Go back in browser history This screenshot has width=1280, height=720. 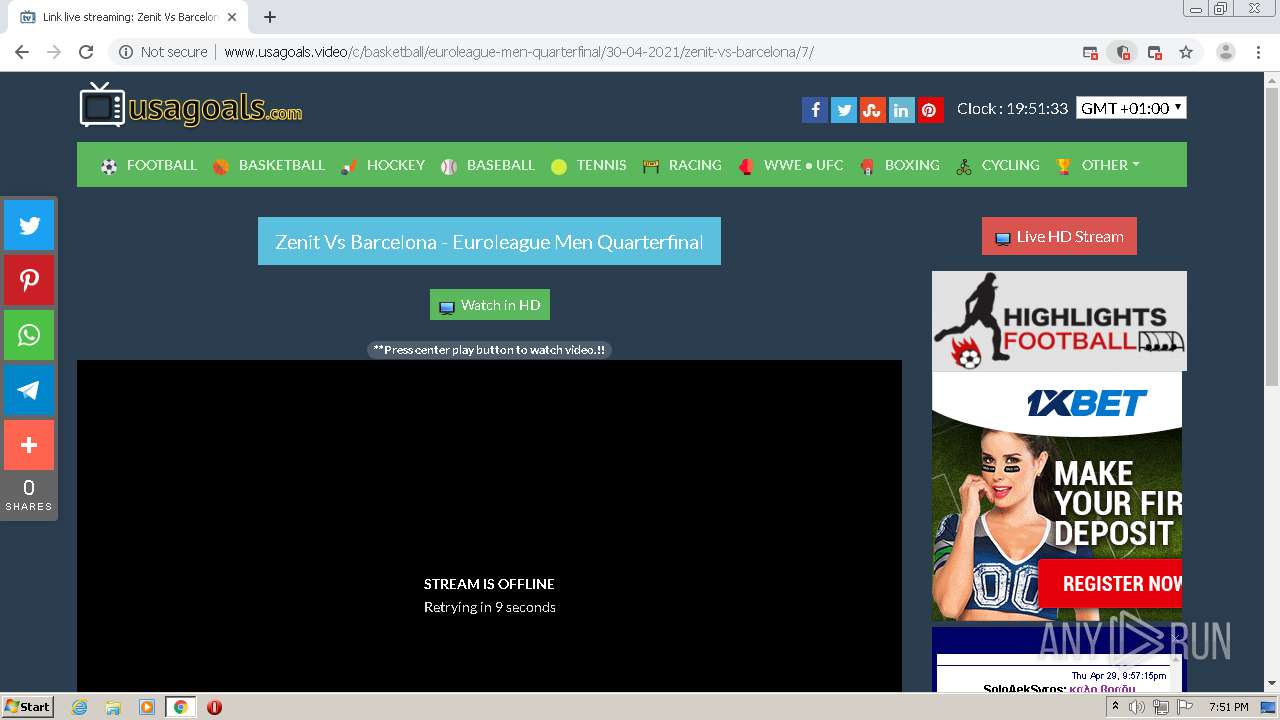(22, 52)
